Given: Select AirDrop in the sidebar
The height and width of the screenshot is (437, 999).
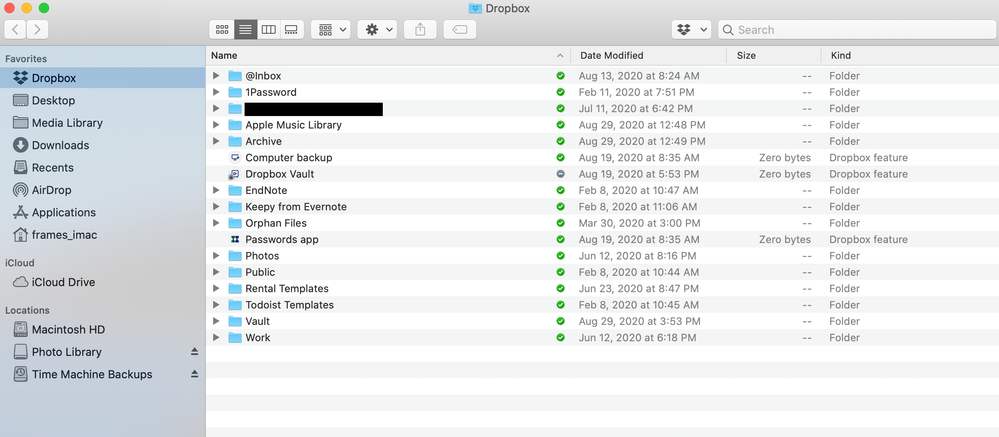Looking at the screenshot, I should [x=51, y=190].
